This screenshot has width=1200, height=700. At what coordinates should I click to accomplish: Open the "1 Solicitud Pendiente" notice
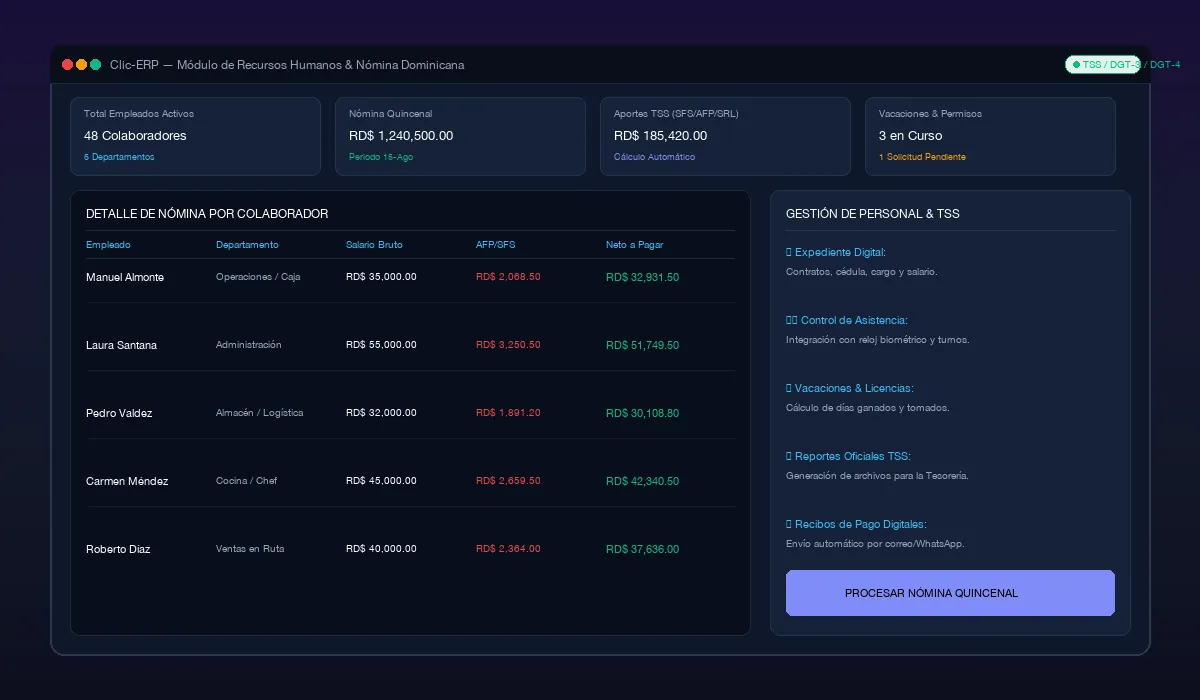(x=922, y=157)
